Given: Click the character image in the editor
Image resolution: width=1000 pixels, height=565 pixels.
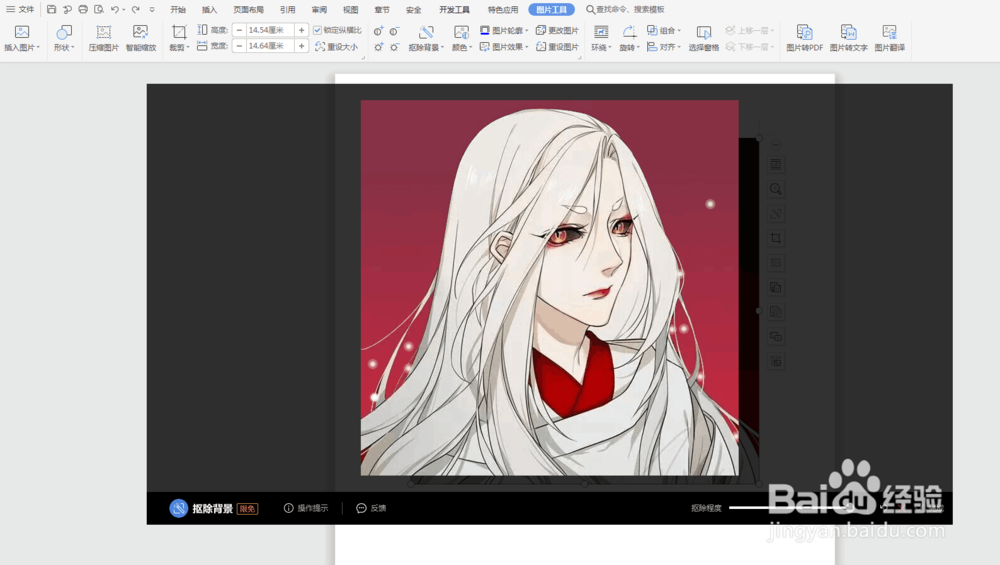Looking at the screenshot, I should pyautogui.click(x=549, y=288).
